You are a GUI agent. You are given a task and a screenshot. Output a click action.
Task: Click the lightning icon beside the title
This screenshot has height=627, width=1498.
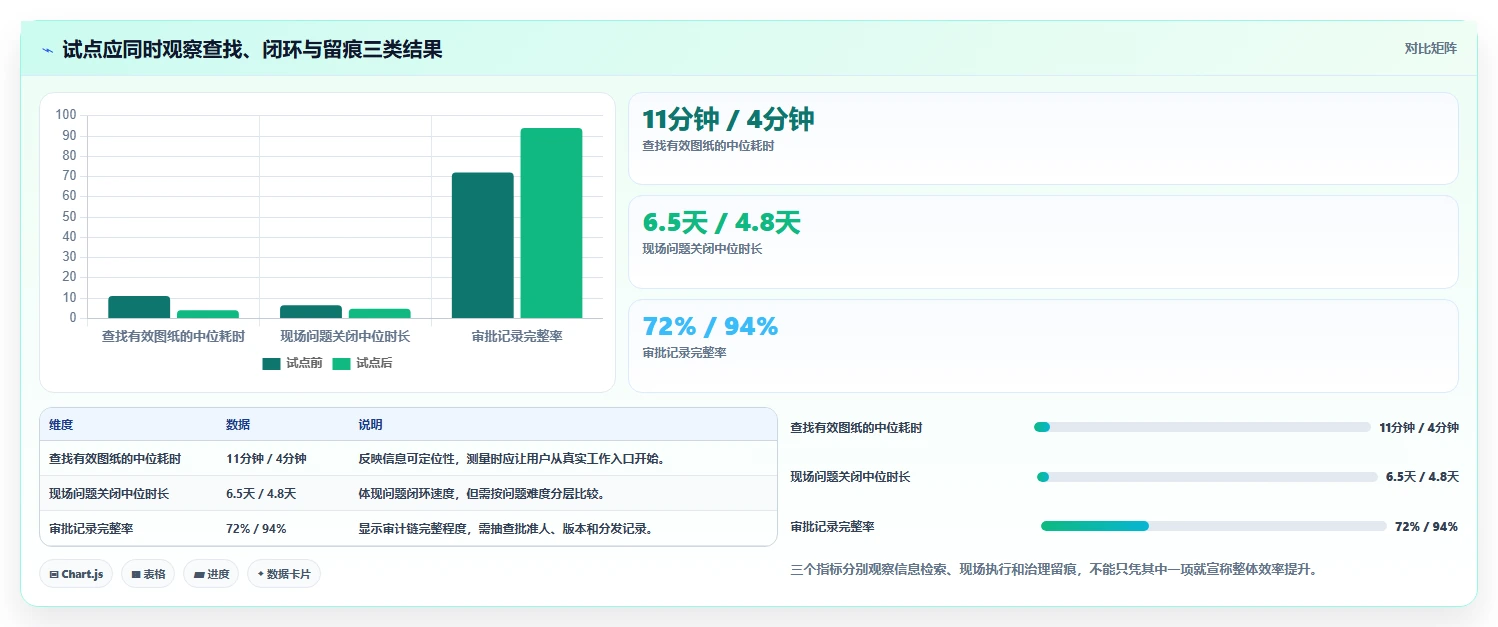click(48, 50)
